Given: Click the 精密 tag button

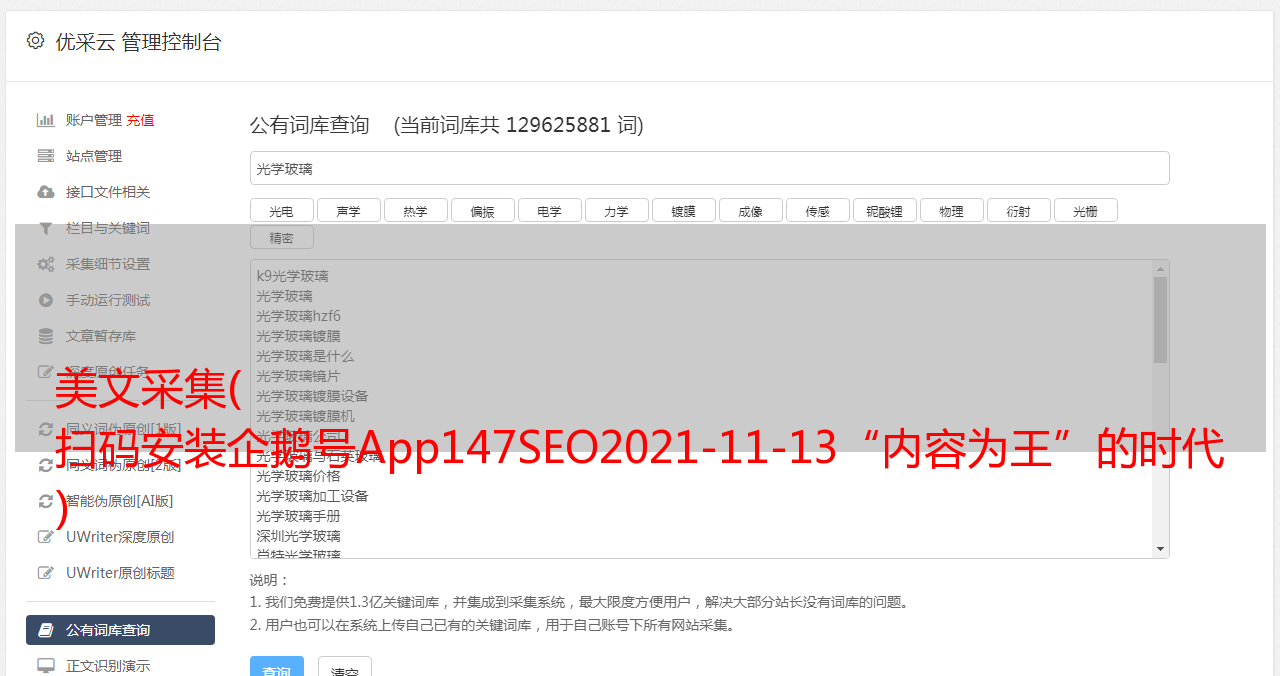Looking at the screenshot, I should (x=281, y=238).
